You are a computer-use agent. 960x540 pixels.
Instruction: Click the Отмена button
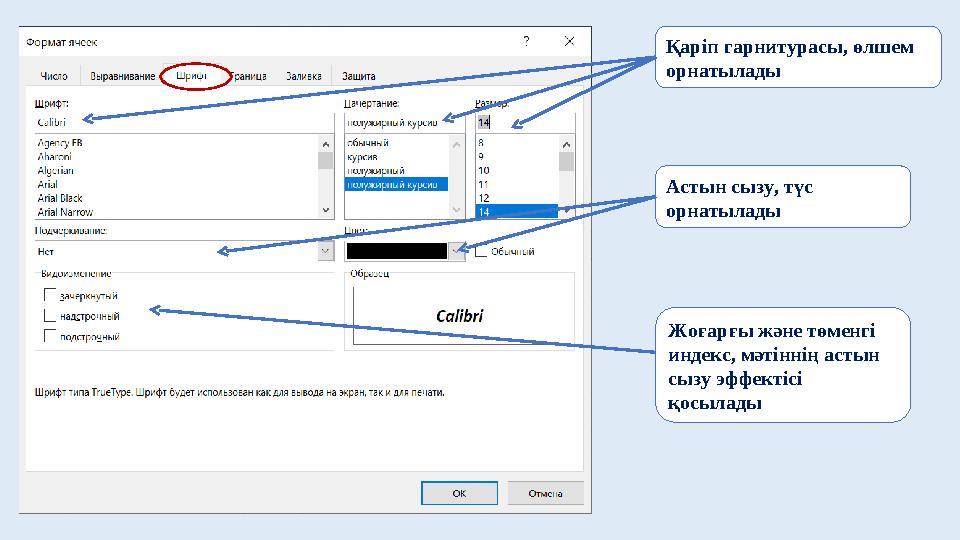tap(546, 493)
